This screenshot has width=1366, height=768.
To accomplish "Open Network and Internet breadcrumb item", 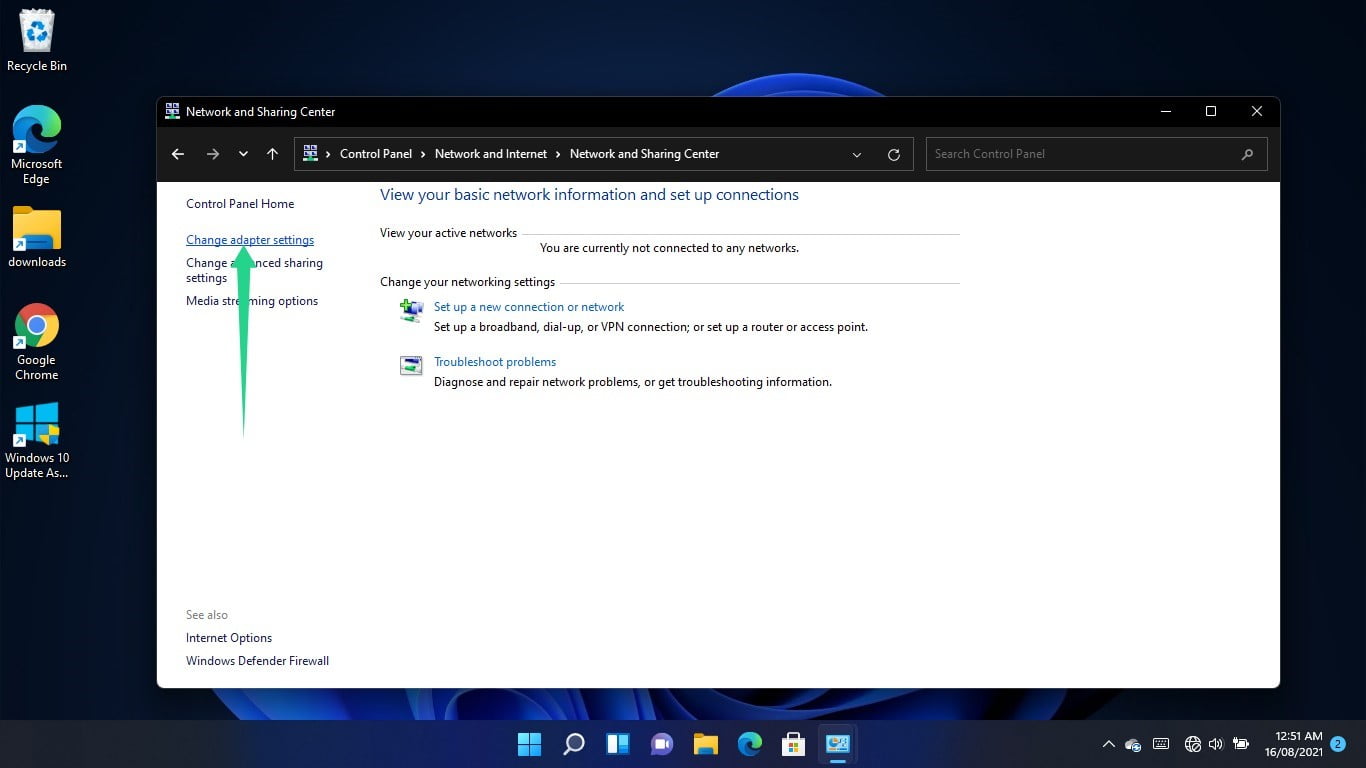I will coord(491,153).
